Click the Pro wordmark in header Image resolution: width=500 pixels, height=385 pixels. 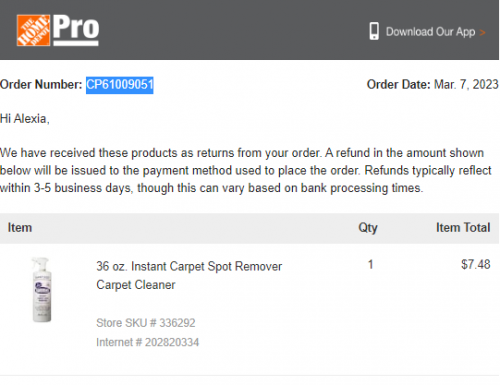[76, 29]
